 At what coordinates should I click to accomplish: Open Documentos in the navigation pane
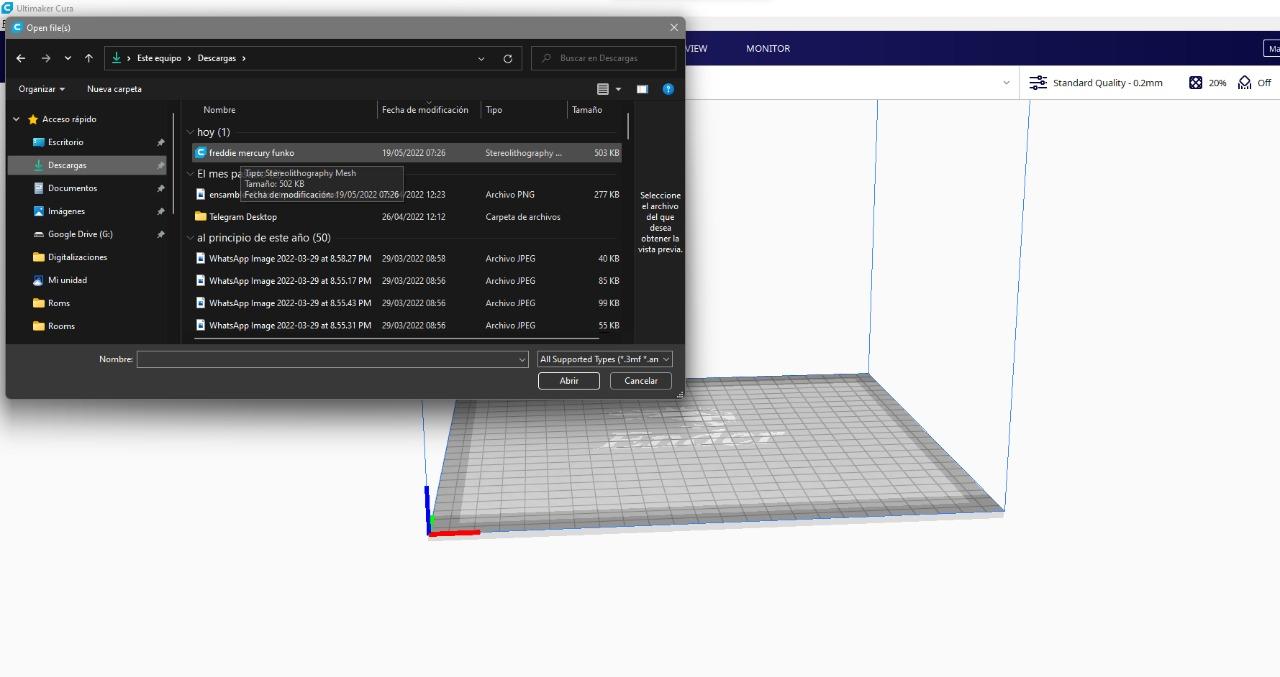pos(72,188)
